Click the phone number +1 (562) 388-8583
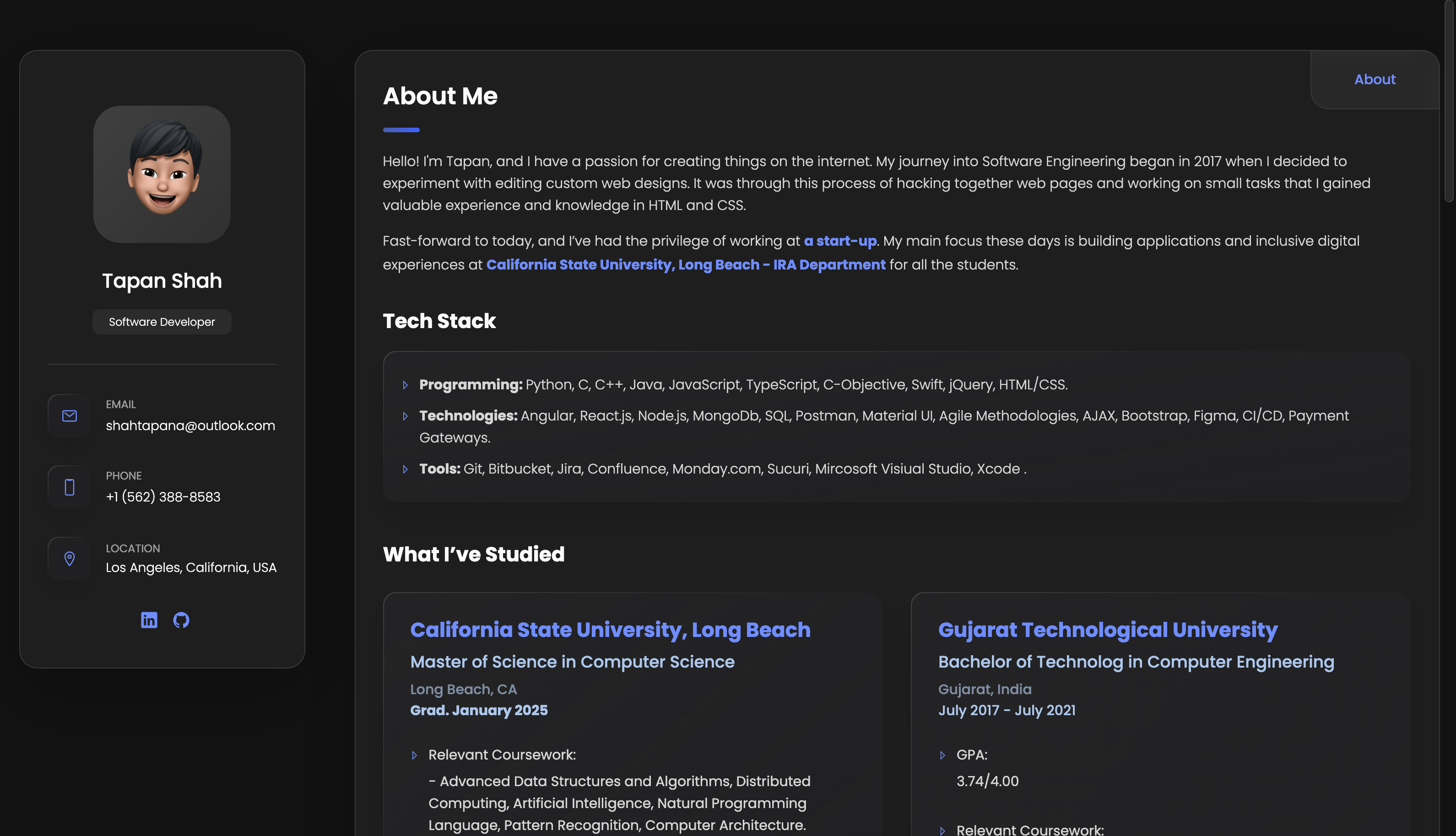This screenshot has height=836, width=1456. tap(163, 496)
